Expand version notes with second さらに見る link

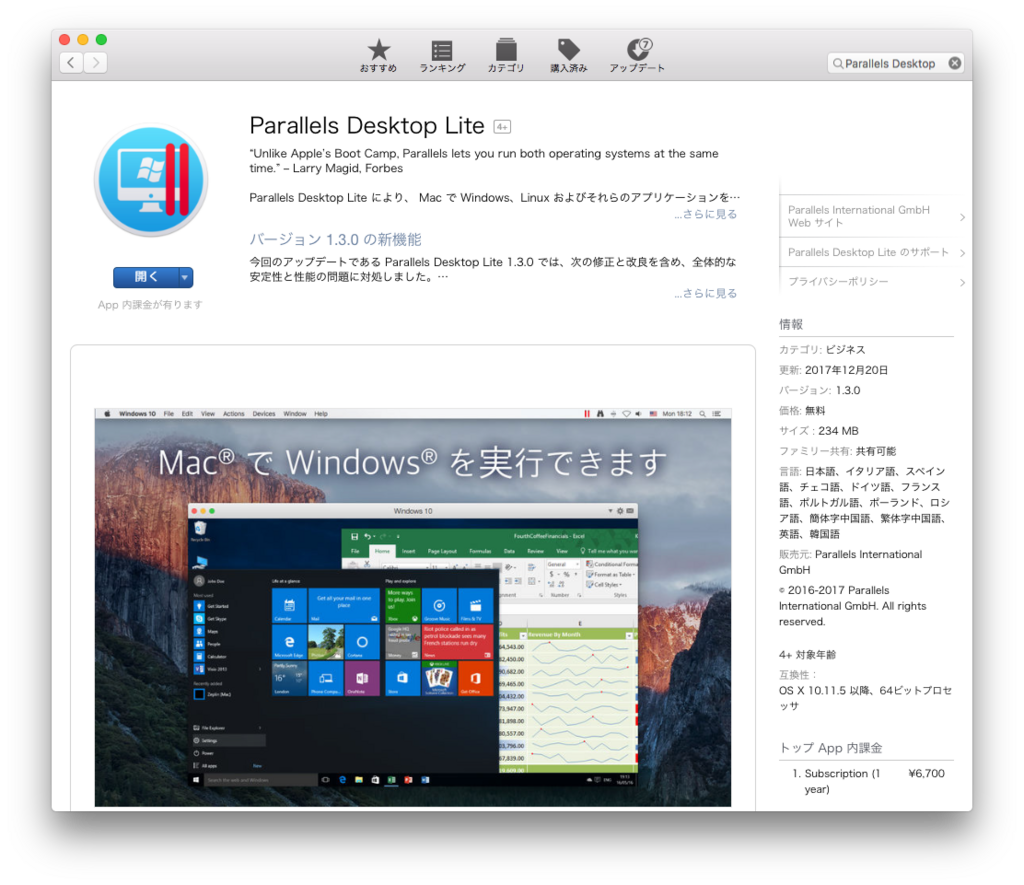click(x=705, y=293)
